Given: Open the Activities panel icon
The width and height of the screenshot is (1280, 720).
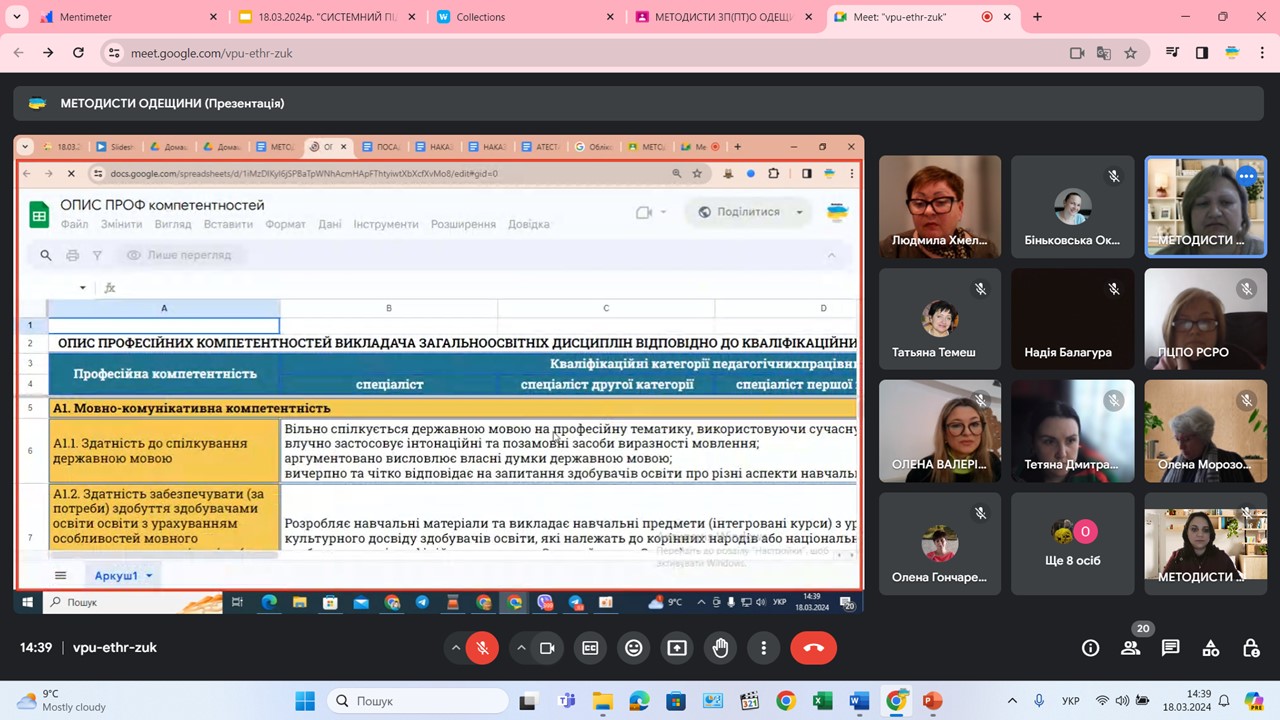Looking at the screenshot, I should click(1210, 648).
